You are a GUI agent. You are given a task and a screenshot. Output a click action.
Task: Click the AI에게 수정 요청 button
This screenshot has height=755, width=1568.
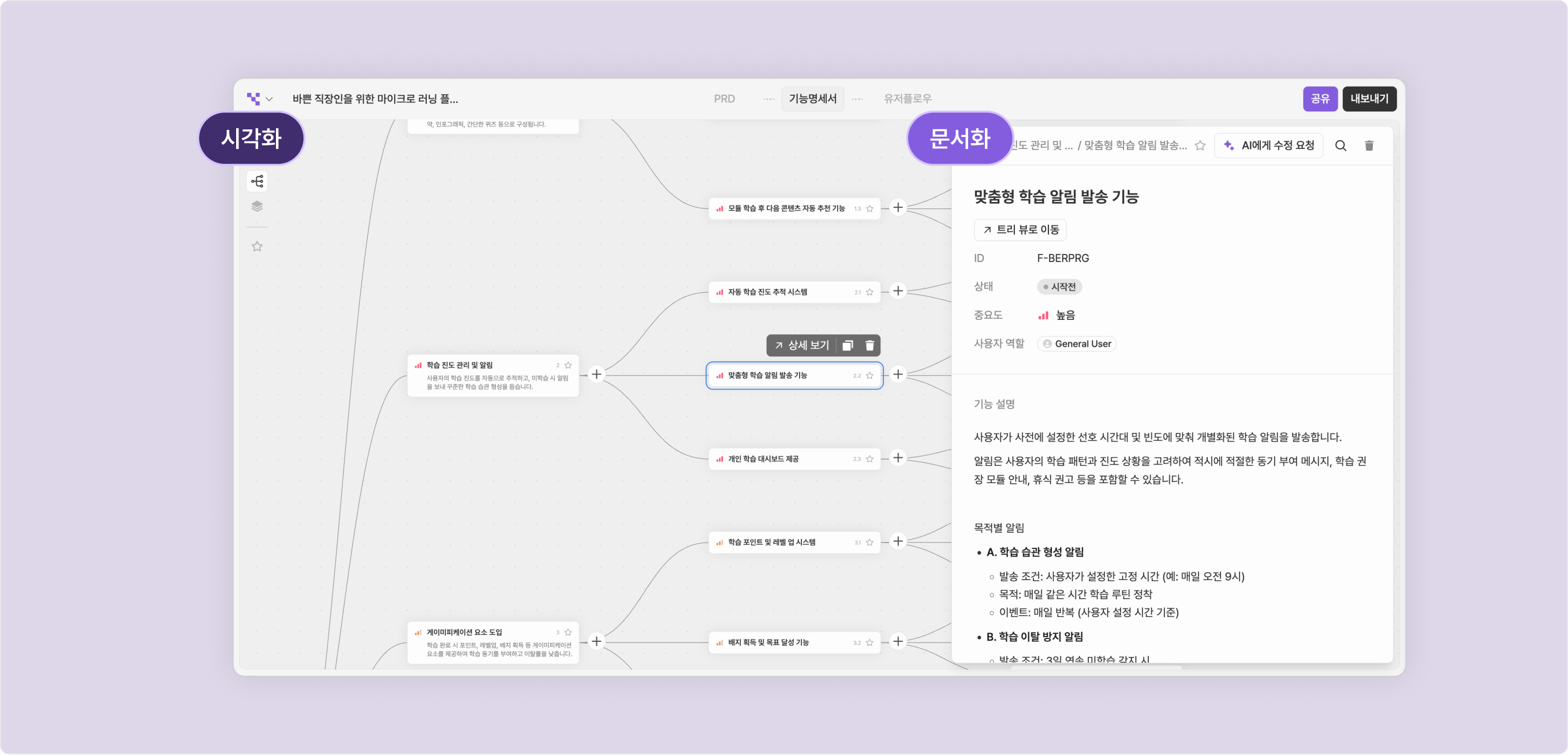pos(1269,145)
